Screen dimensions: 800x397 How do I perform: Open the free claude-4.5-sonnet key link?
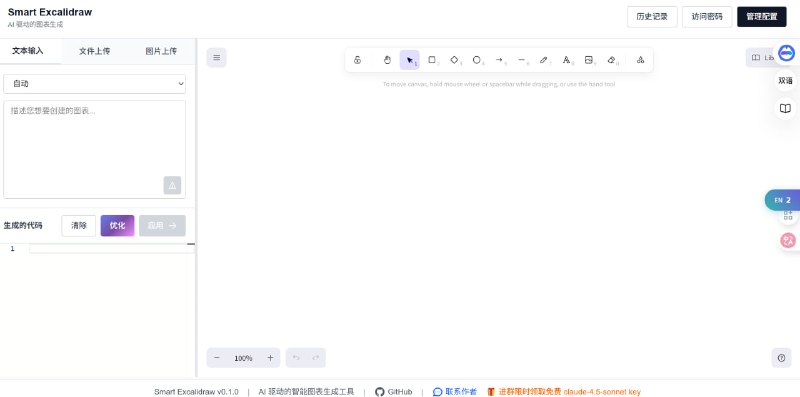click(x=564, y=392)
